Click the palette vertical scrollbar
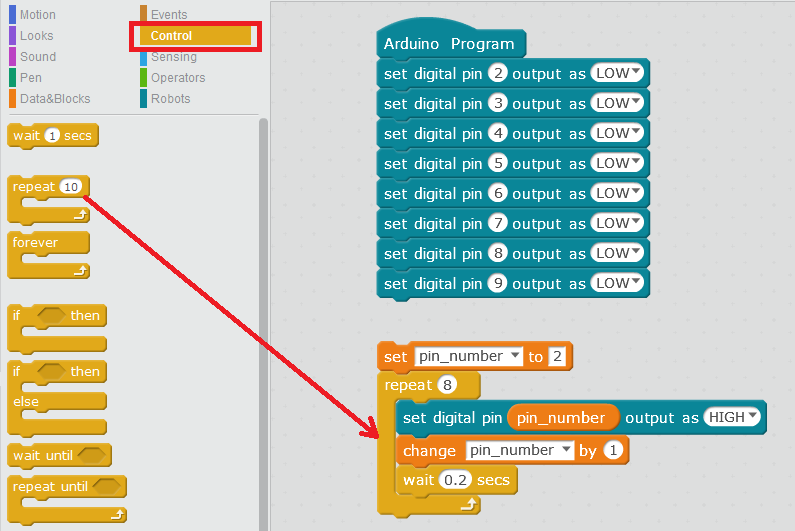This screenshot has width=795, height=531. 263,325
